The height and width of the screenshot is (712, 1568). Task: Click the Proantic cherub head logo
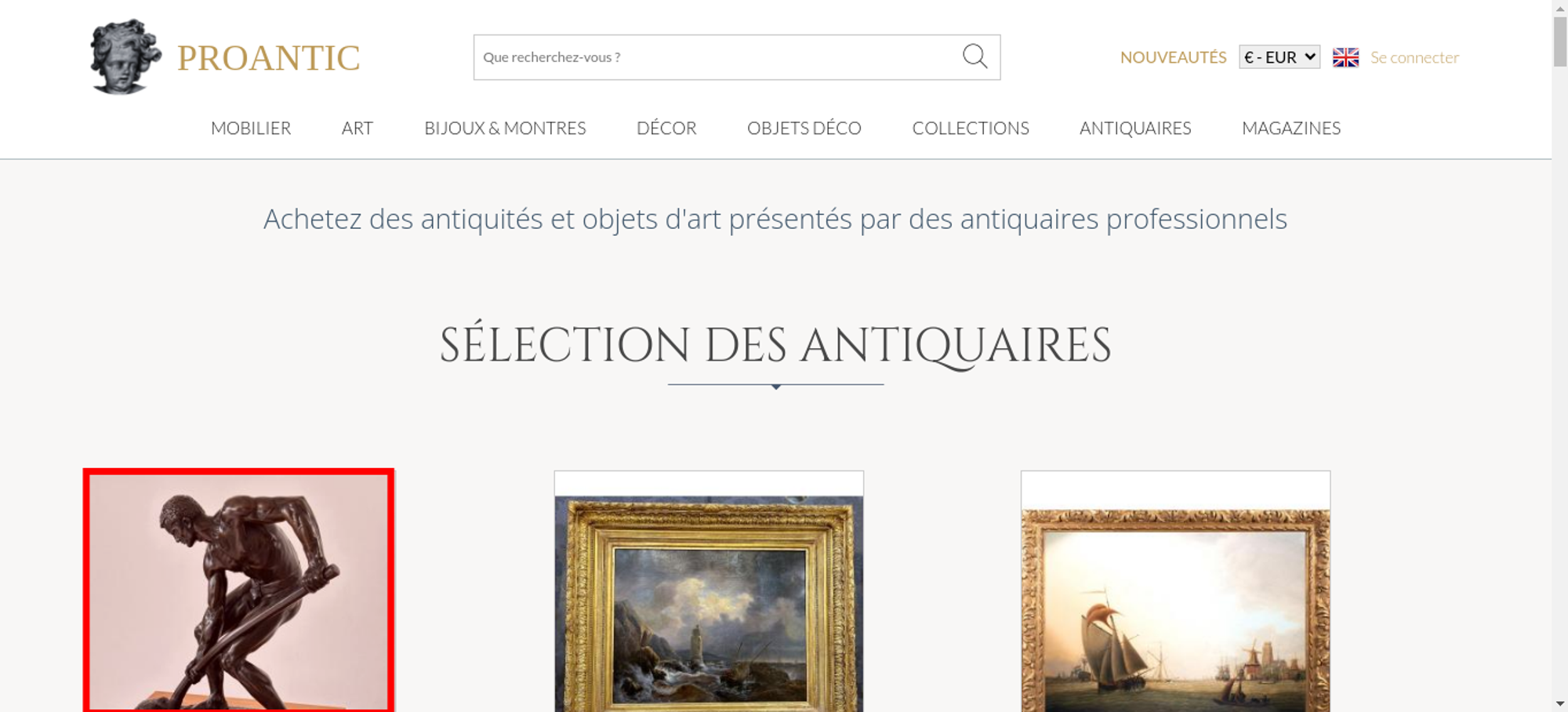coord(125,56)
